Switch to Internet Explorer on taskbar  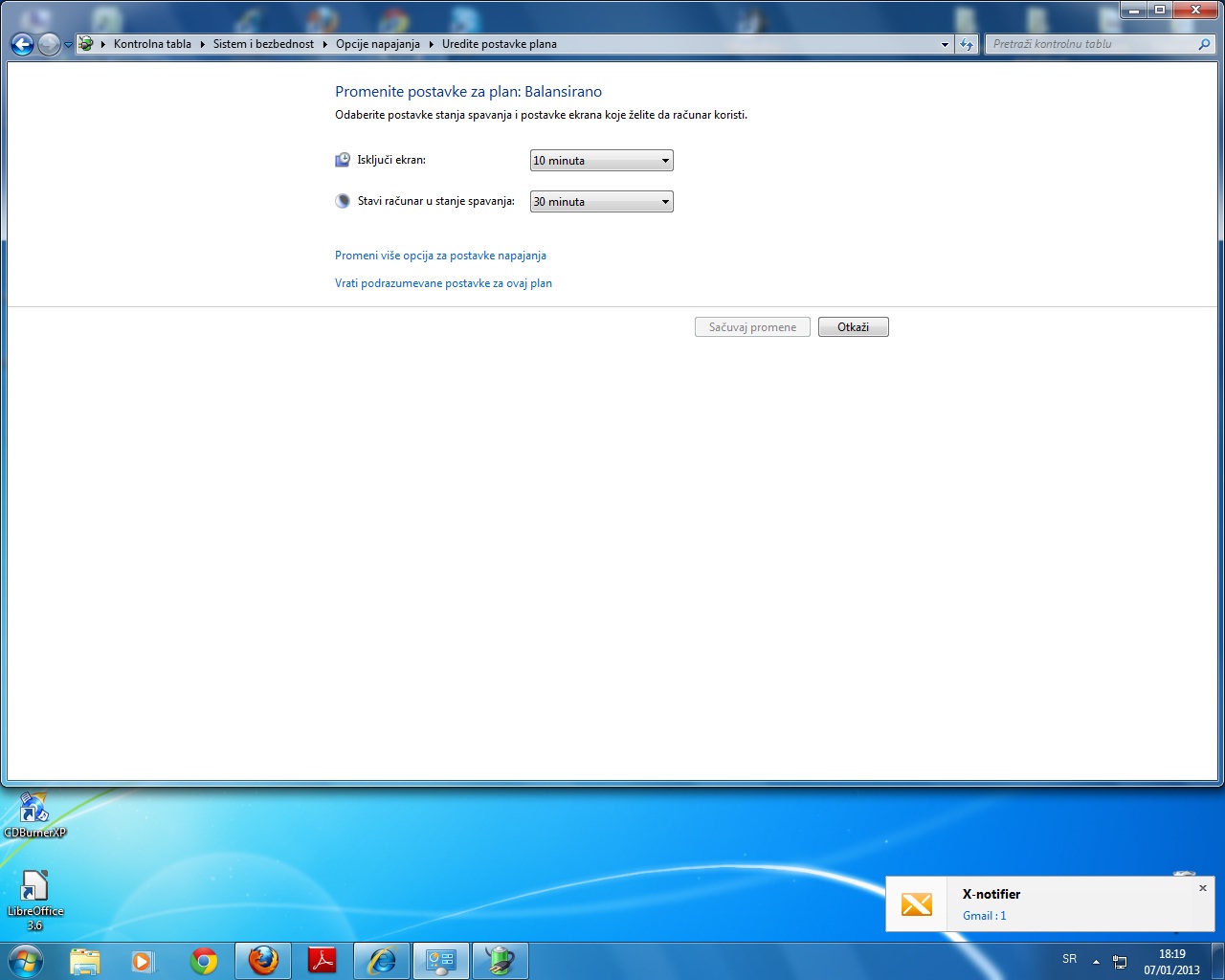(382, 961)
